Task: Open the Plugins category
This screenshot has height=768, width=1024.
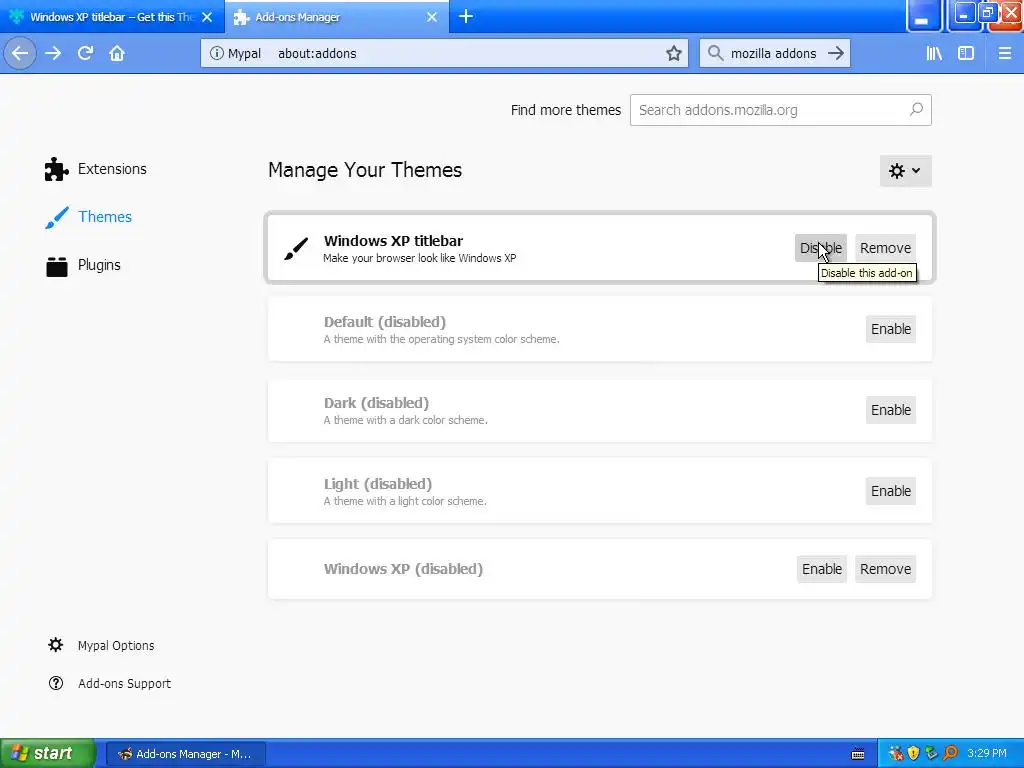Action: pos(83,265)
